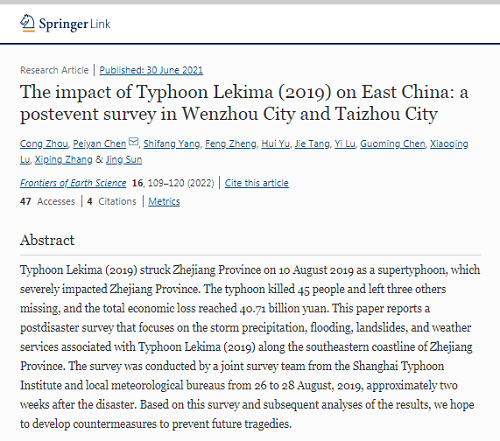Select author Guoming Chen
This screenshot has height=441, width=500.
pos(393,144)
